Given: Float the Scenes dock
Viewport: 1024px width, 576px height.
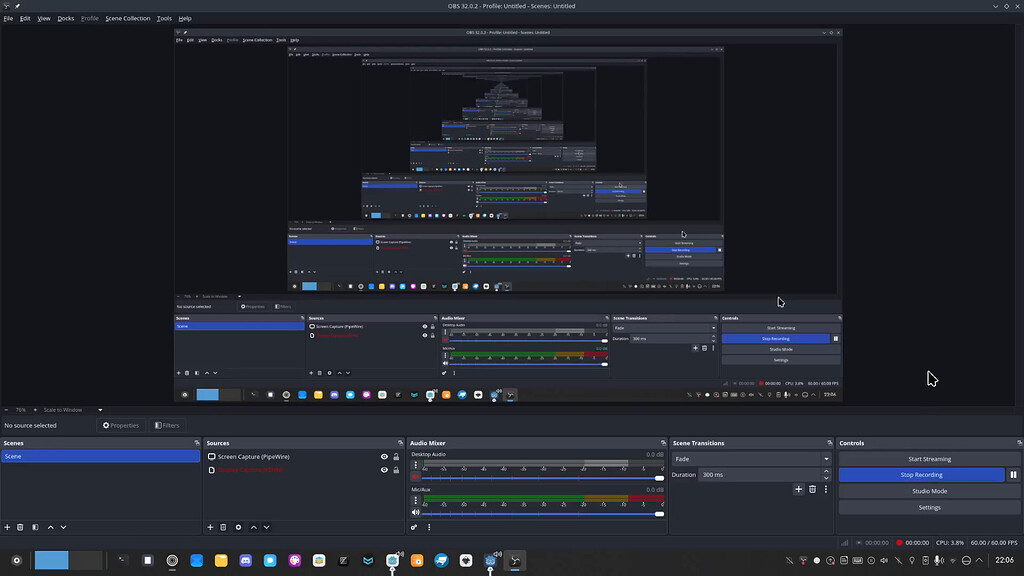Looking at the screenshot, I should click(197, 443).
